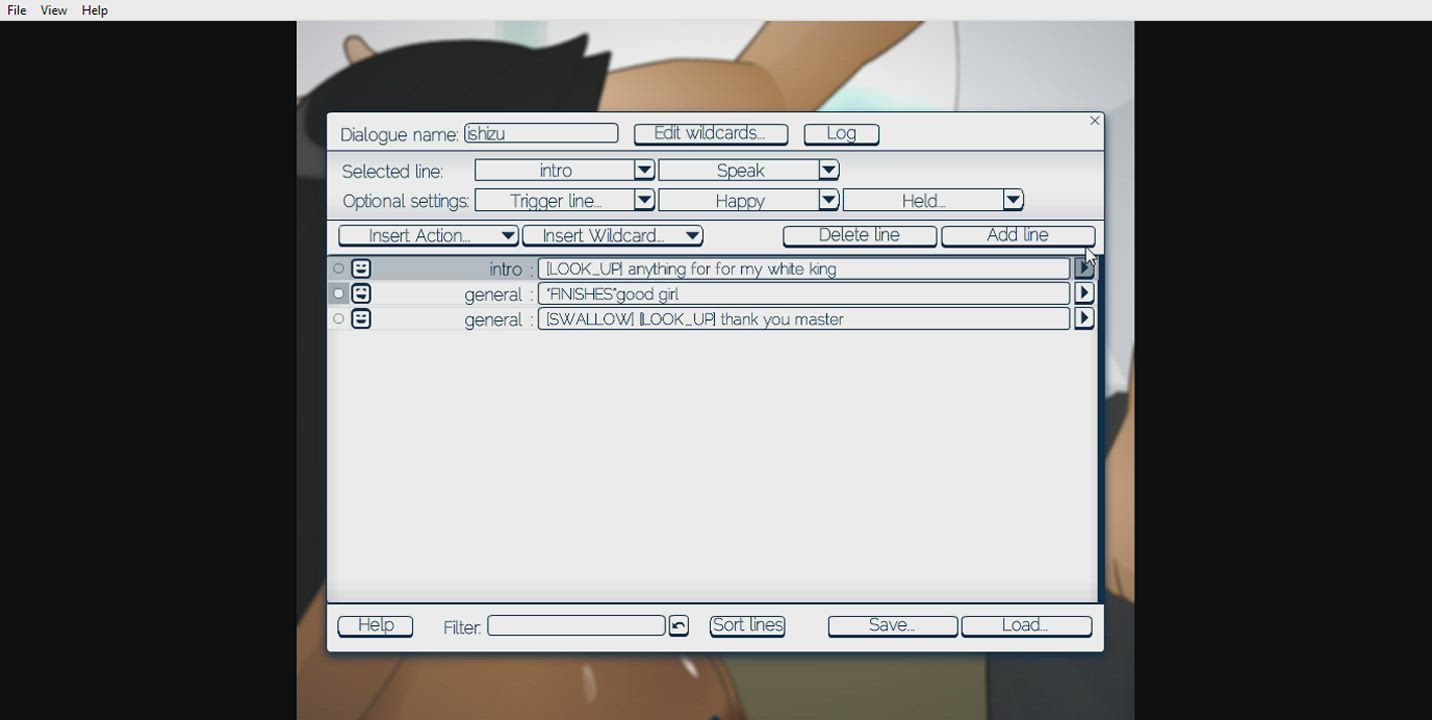Image resolution: width=1432 pixels, height=720 pixels.
Task: Expand the Insert Wildcard... dropdown
Action: pos(612,236)
